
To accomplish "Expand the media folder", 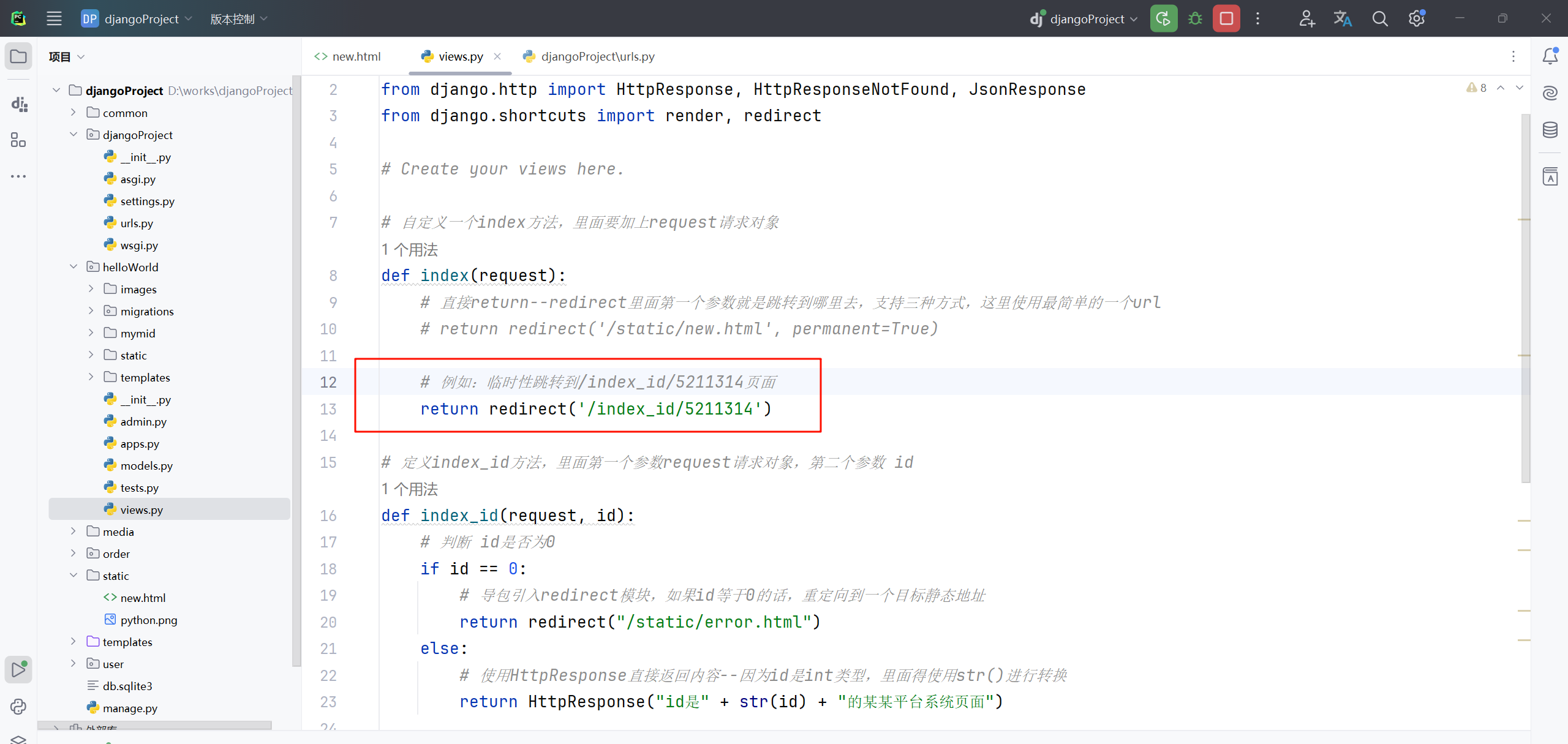I will pyautogui.click(x=73, y=531).
